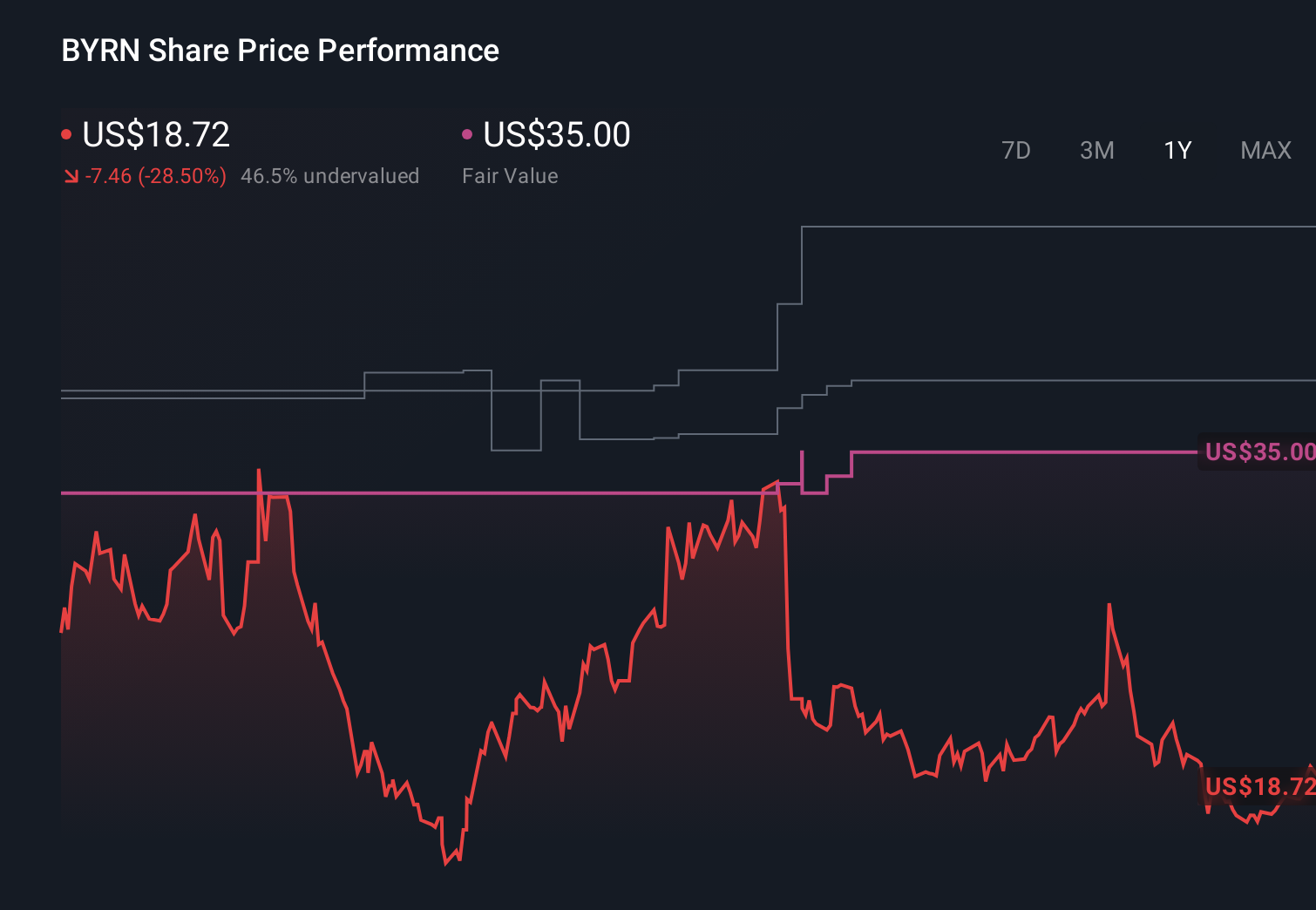
Task: Click the red share price line peak
Action: click(260, 469)
